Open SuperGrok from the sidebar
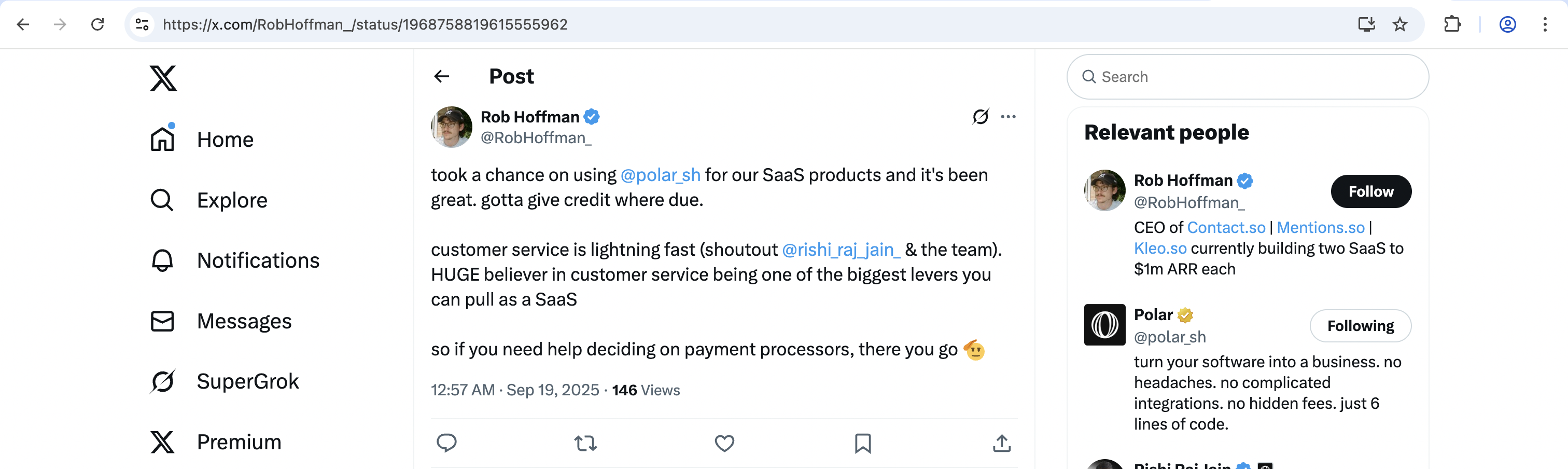1568x469 pixels. 247,381
